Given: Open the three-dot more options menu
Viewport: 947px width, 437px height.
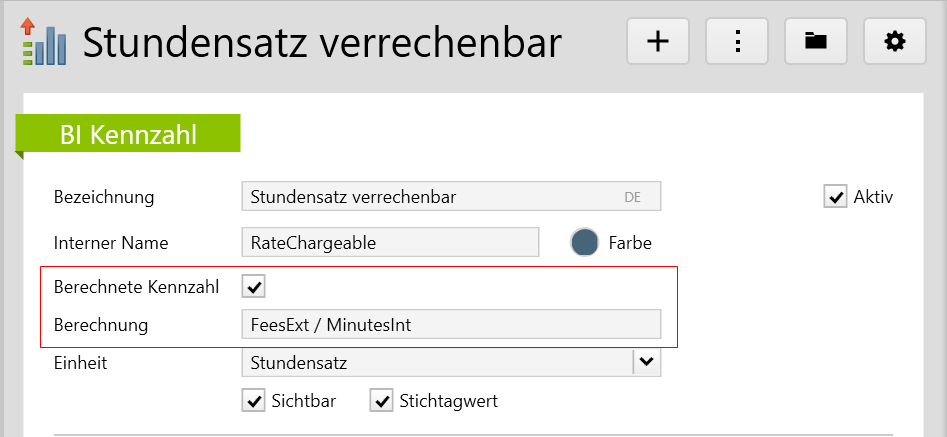Looking at the screenshot, I should (x=737, y=41).
